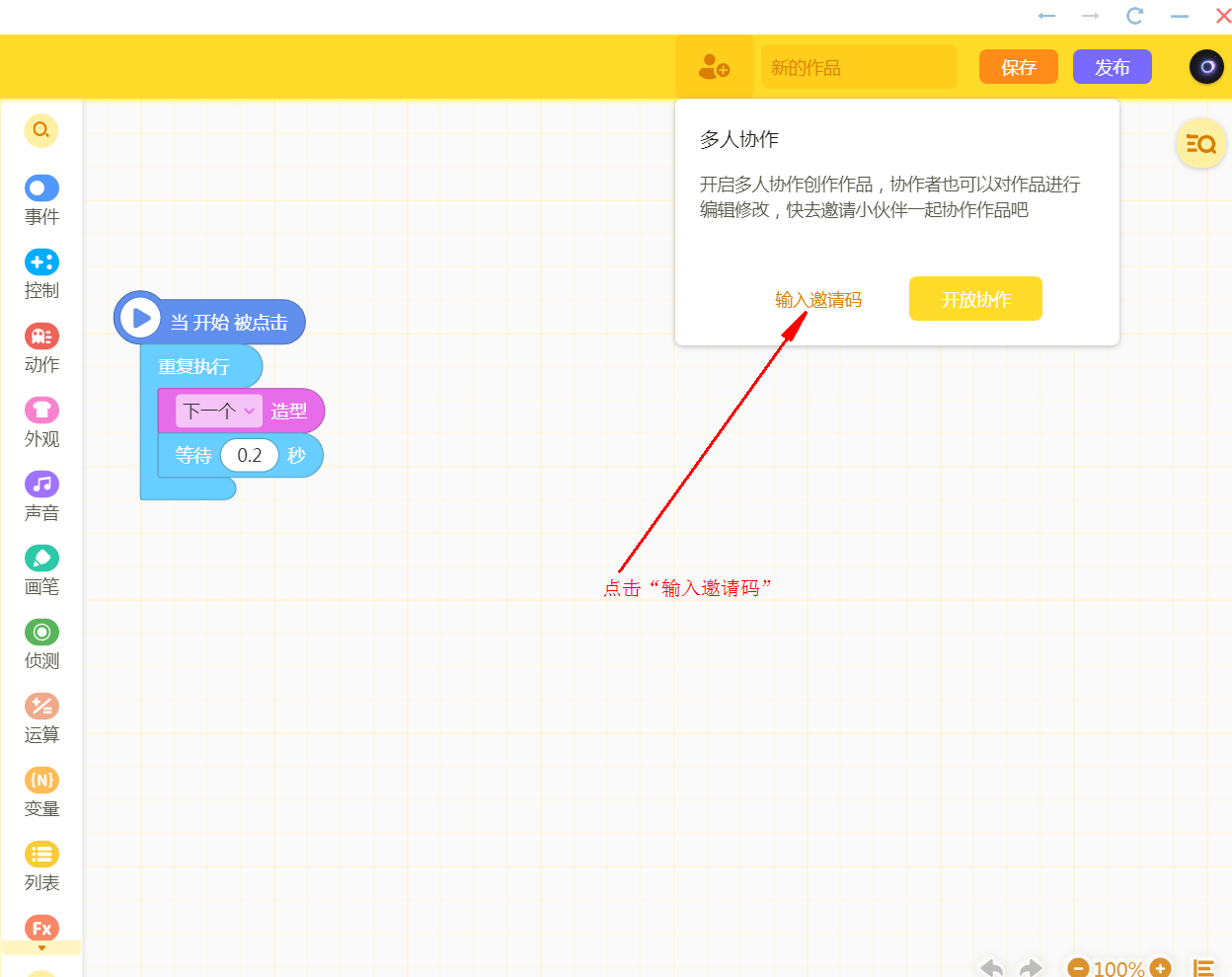
Task: Select the 等待 wait block label
Action: click(x=193, y=455)
